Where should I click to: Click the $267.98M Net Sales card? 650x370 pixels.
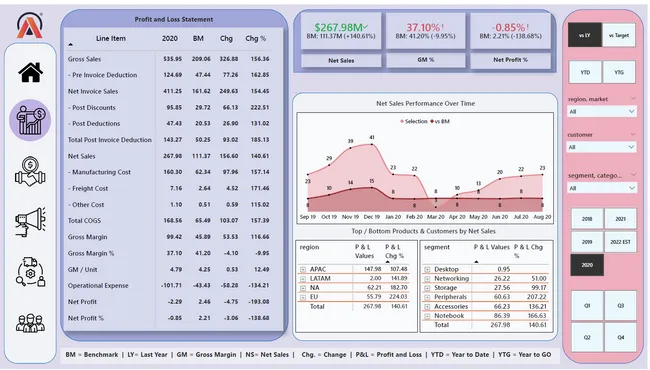tap(341, 31)
